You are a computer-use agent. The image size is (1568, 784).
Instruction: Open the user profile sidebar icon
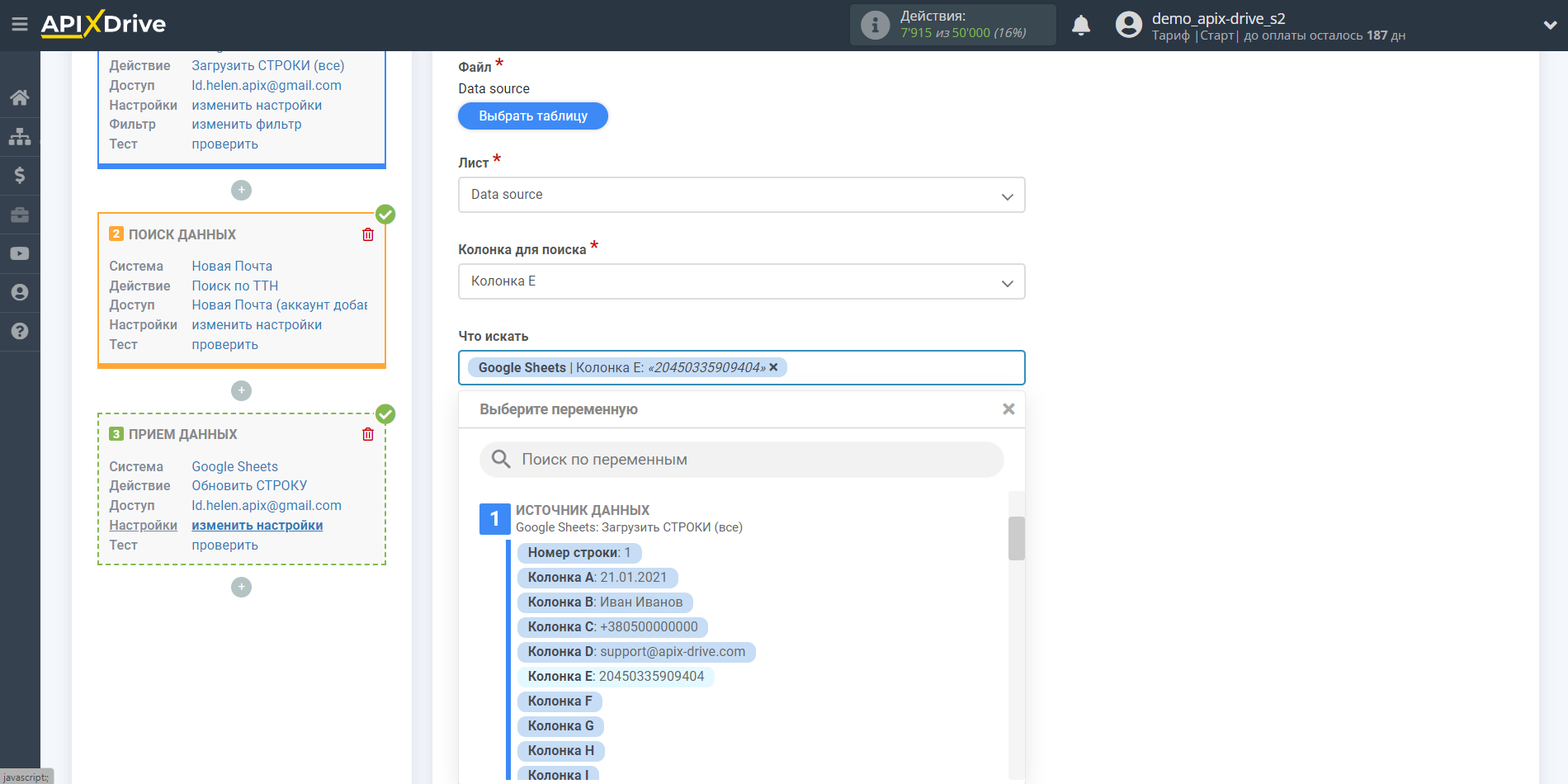(20, 292)
